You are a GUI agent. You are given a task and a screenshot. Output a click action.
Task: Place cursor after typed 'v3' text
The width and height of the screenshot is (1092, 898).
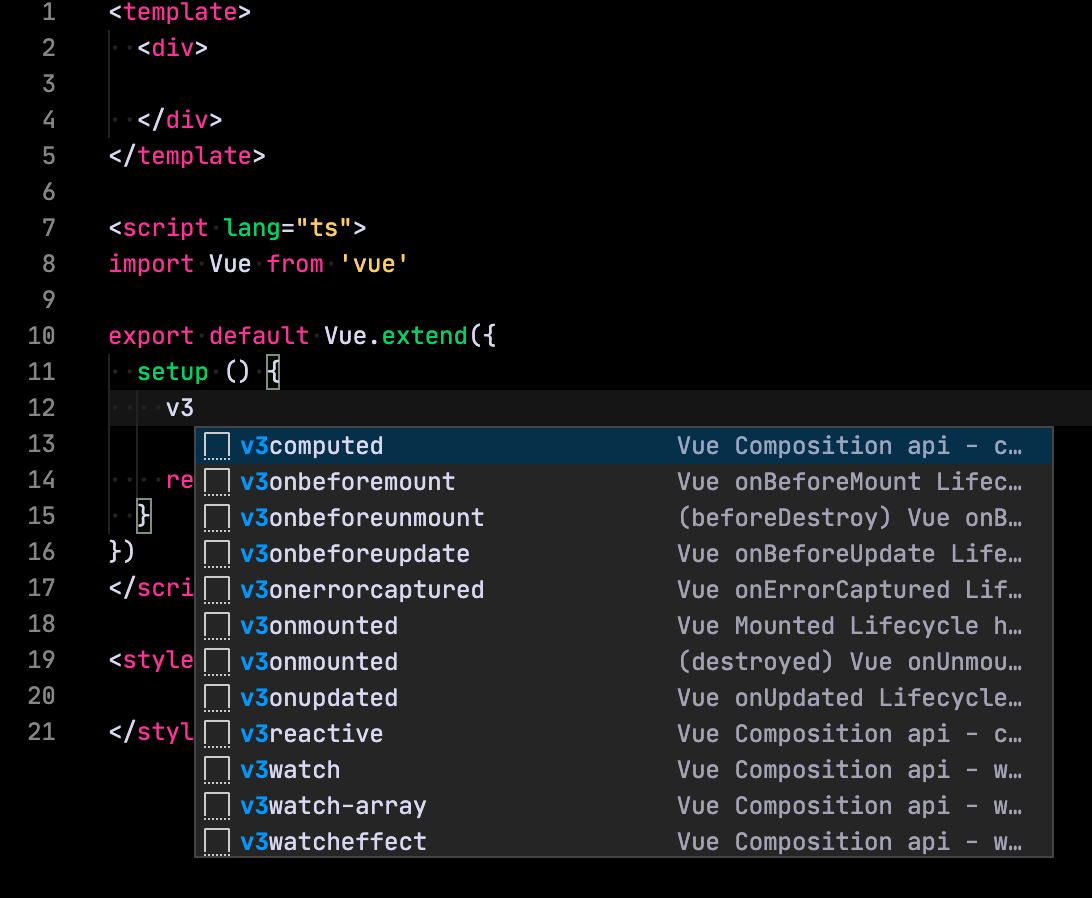pyautogui.click(x=194, y=408)
